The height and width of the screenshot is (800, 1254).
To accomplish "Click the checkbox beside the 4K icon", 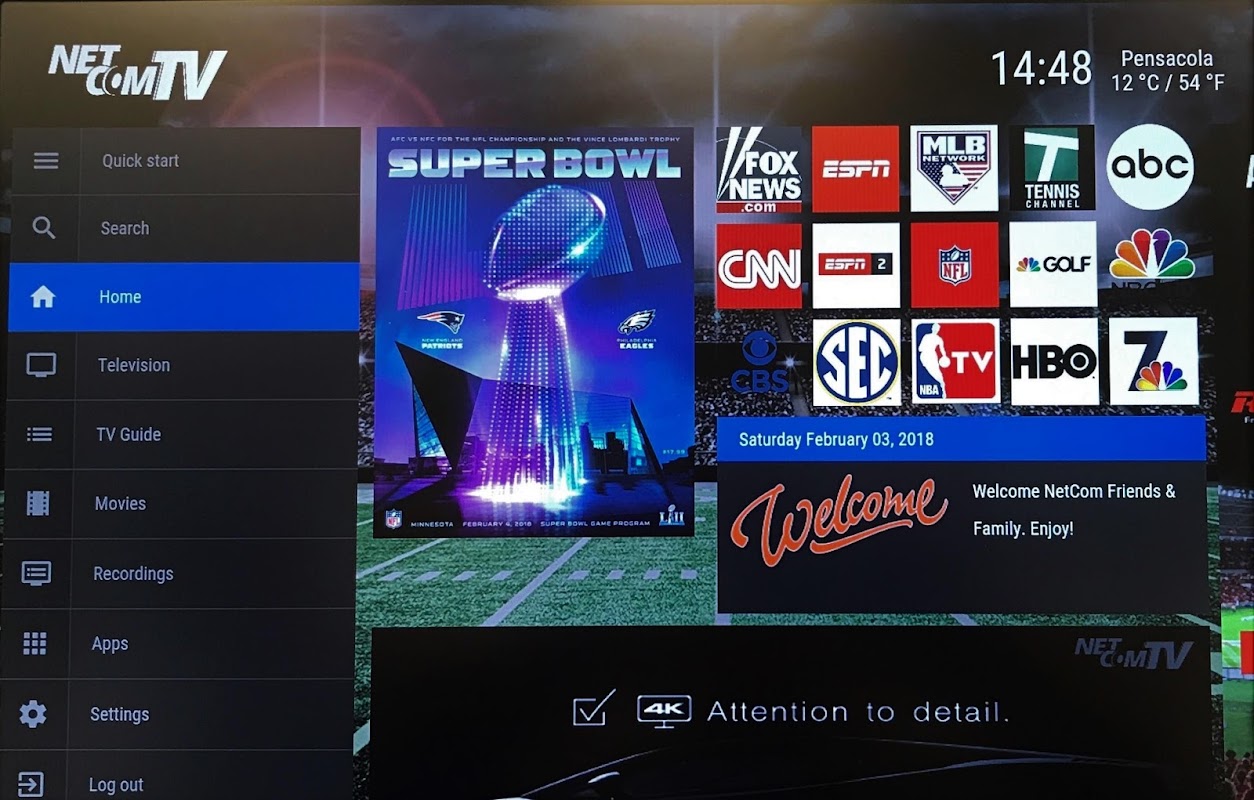I will pos(592,709).
